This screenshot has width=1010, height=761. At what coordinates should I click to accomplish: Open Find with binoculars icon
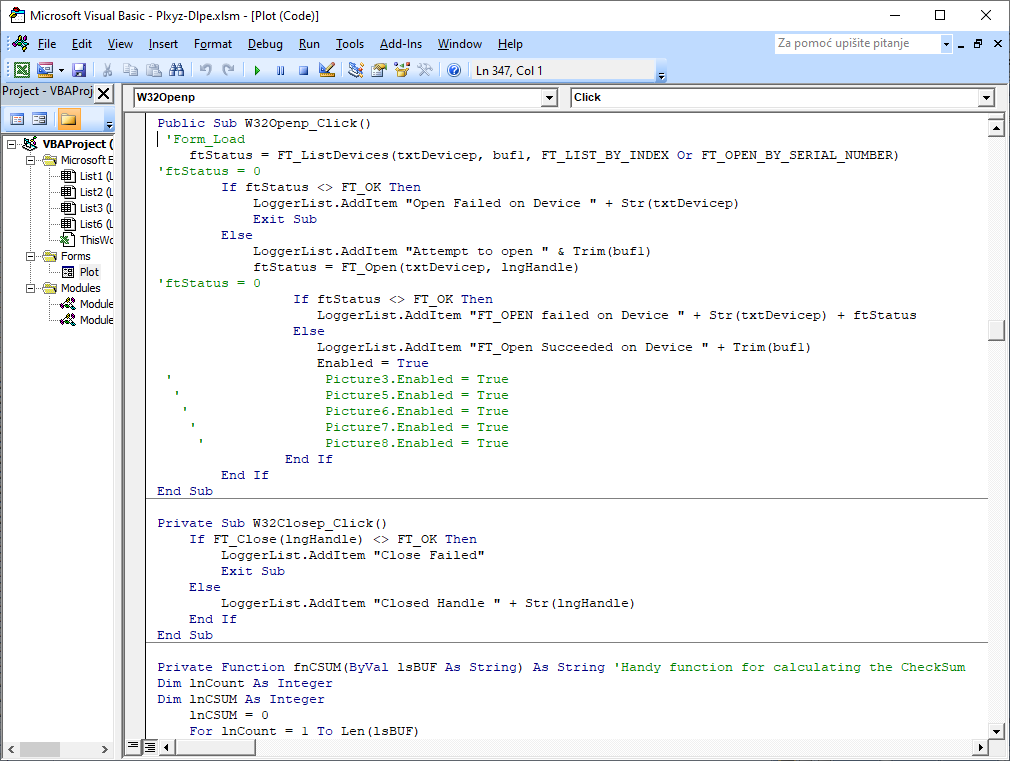[176, 70]
